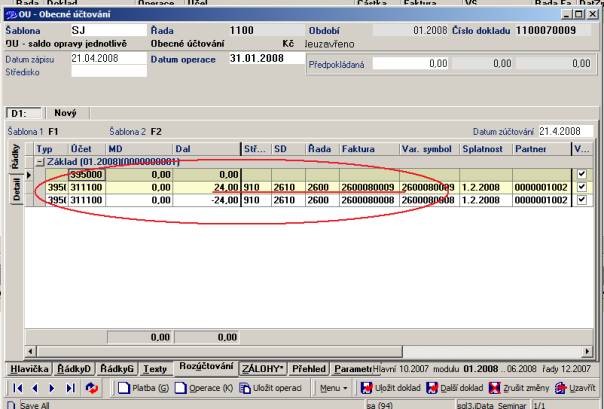This screenshot has width=604, height=409.
Task: Open the Menu dropdown in bottom toolbar
Action: tap(334, 387)
